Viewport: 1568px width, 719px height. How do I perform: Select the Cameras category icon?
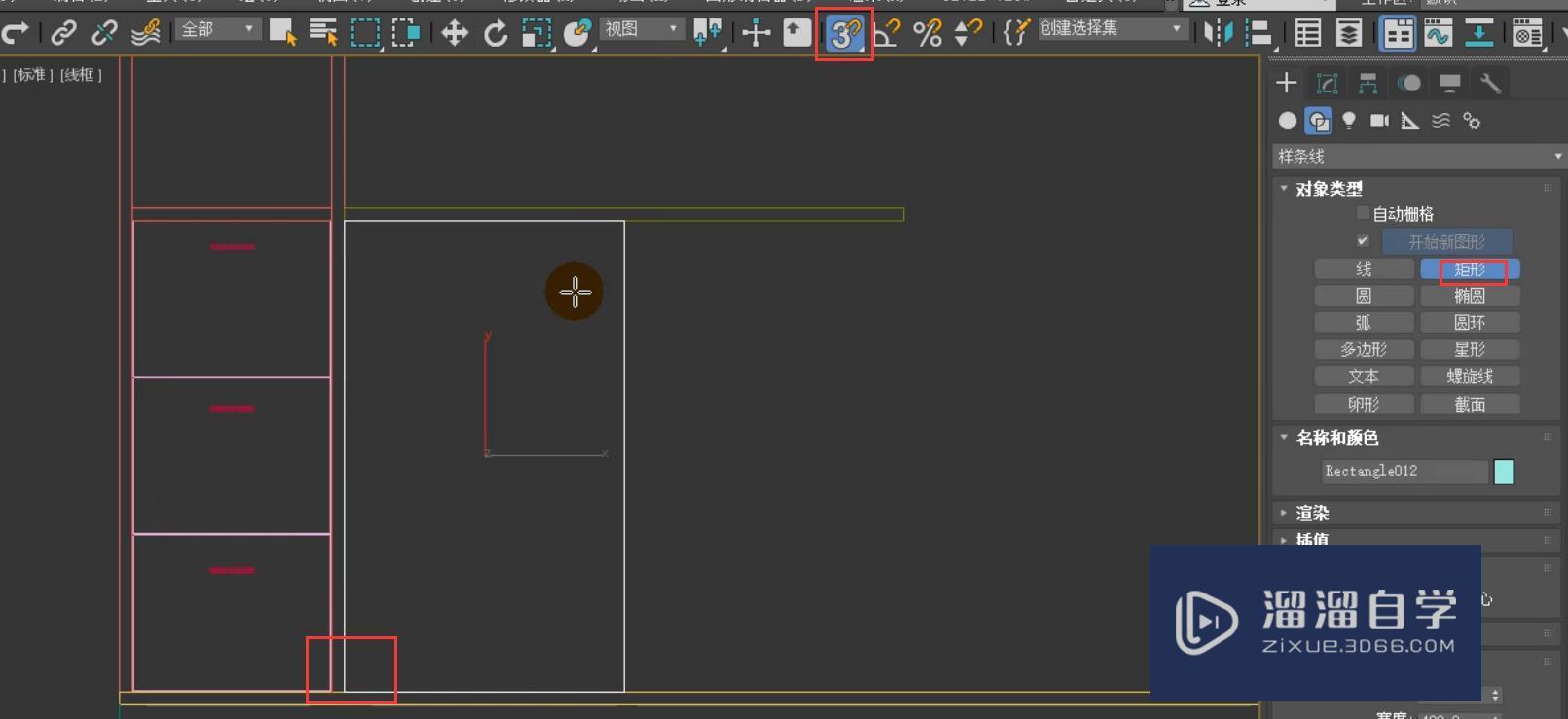[x=1379, y=121]
